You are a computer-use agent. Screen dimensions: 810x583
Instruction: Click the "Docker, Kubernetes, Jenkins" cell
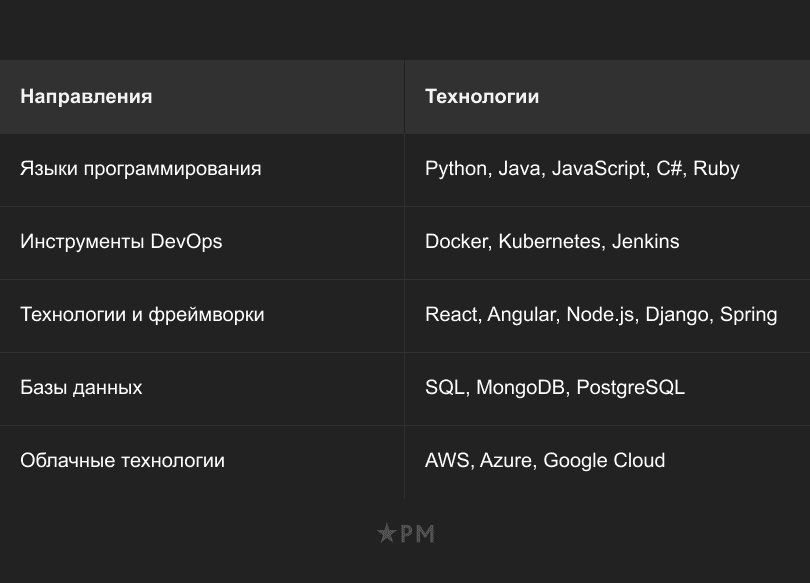click(x=608, y=243)
